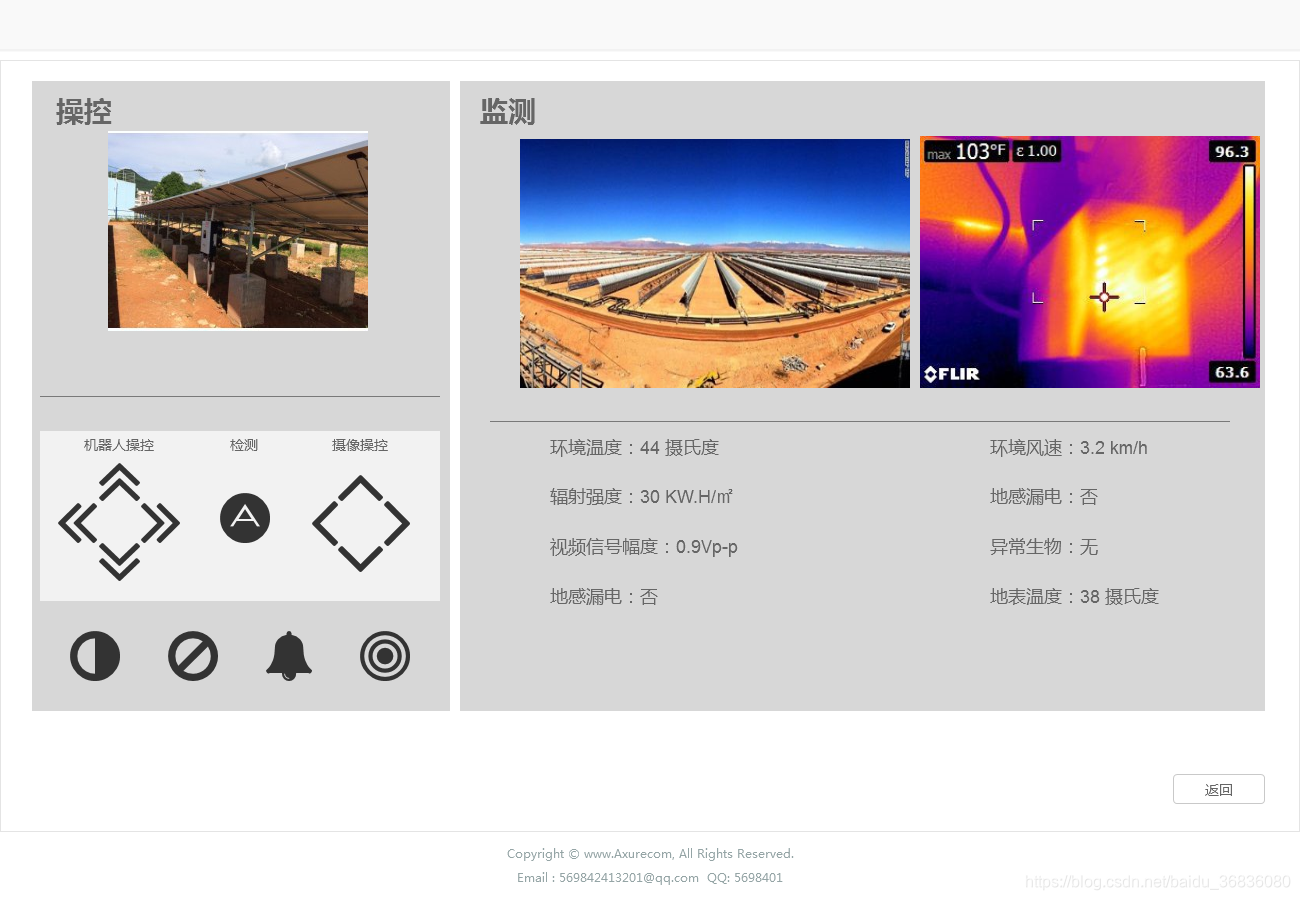Click the 63.6 lower scale value
Screen dimensions: 1300x900
[x=1231, y=372]
